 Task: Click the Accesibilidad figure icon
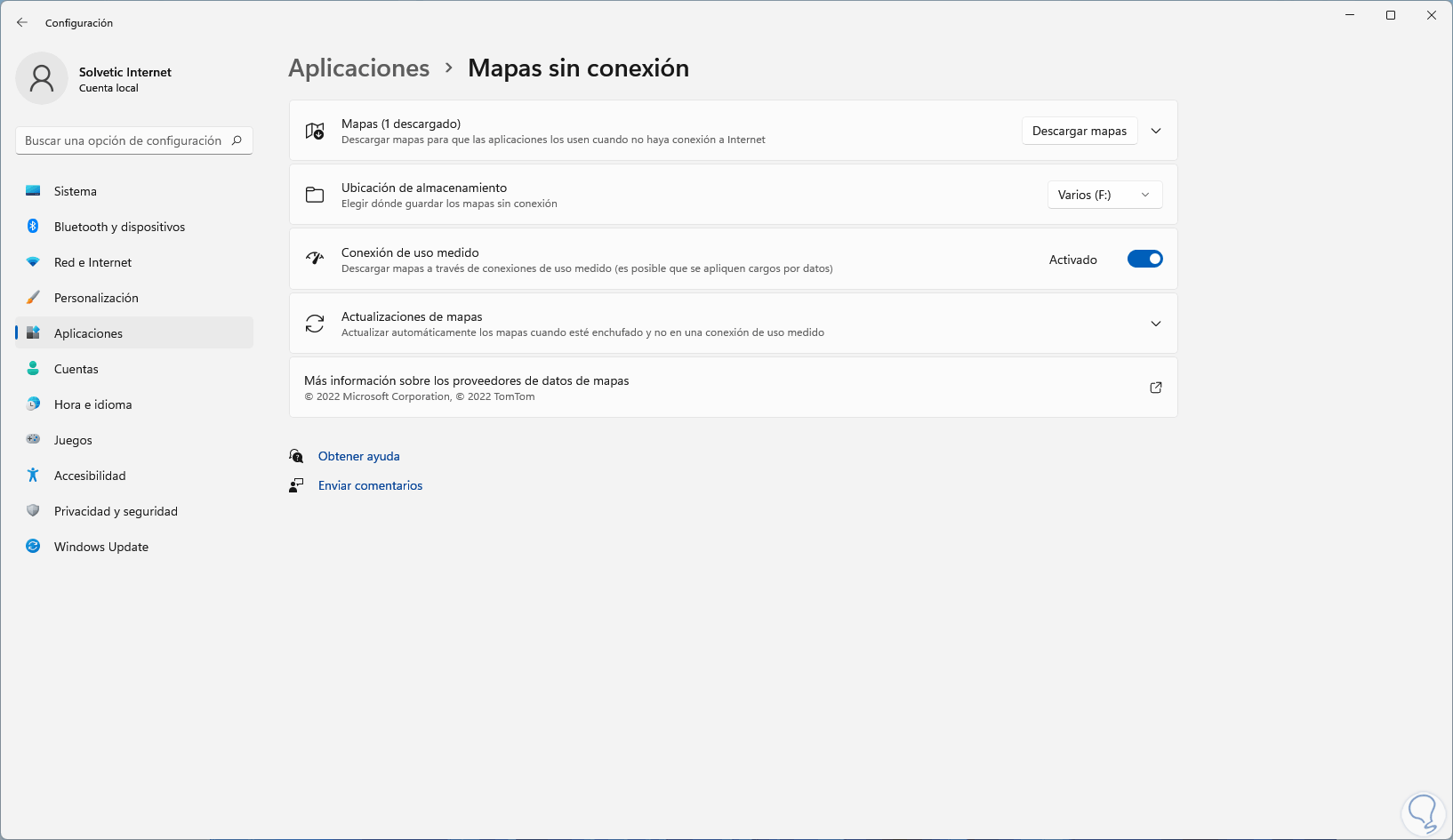point(33,476)
